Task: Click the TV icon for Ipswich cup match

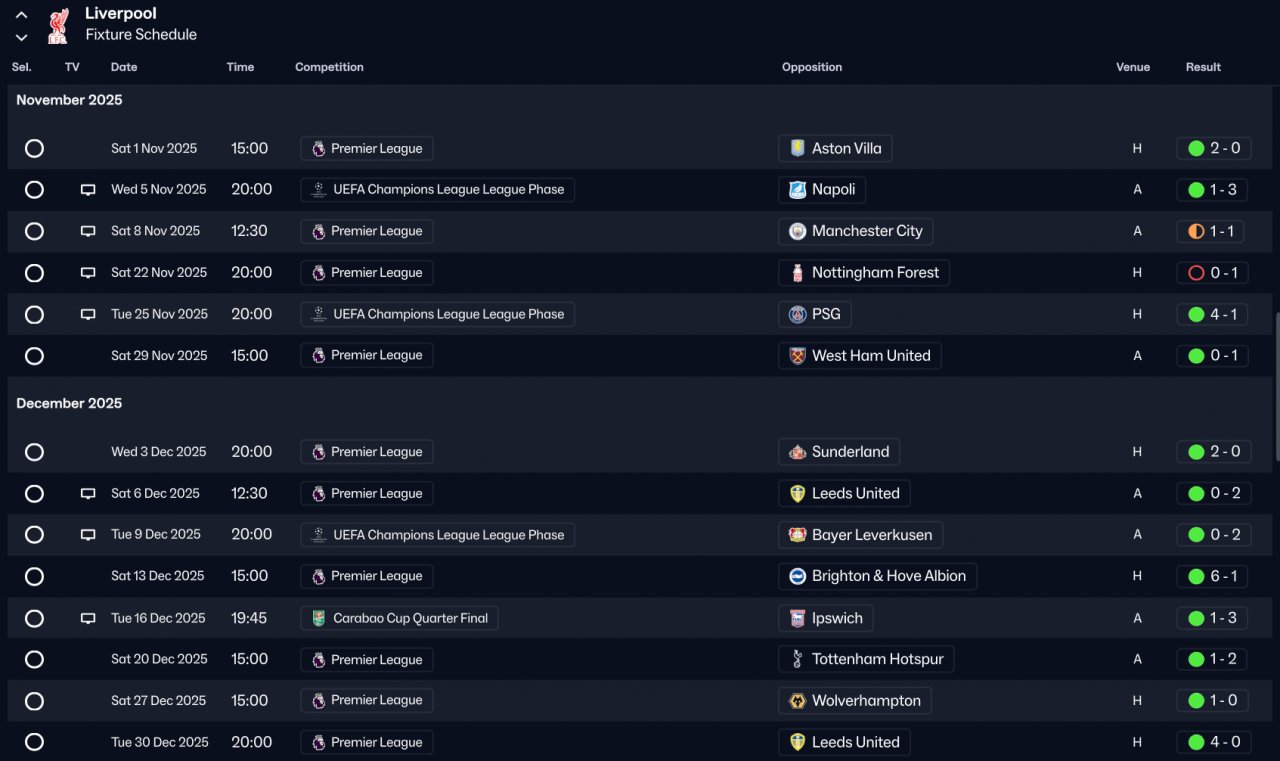Action: click(x=88, y=619)
